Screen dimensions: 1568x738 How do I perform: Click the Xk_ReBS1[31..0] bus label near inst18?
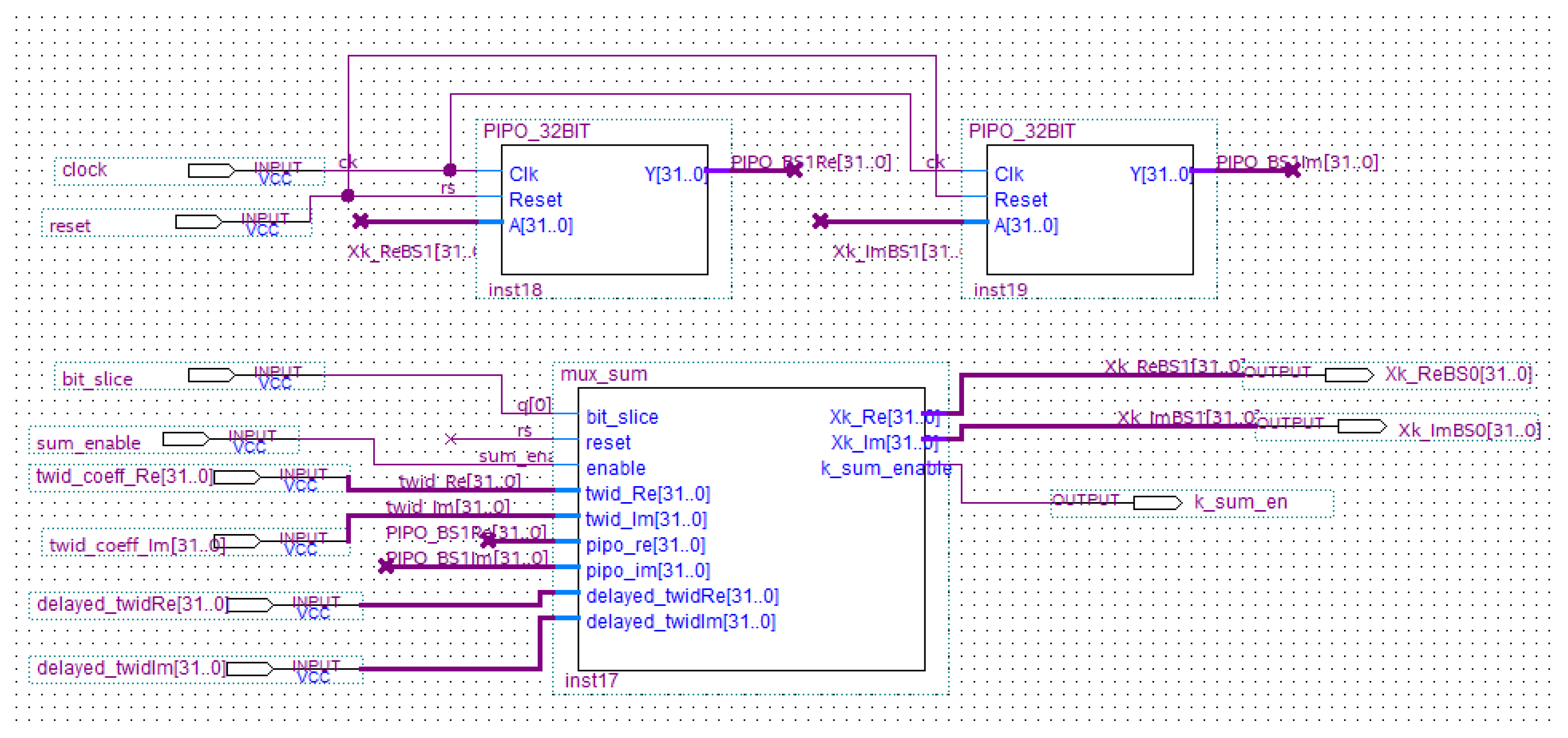tap(411, 251)
